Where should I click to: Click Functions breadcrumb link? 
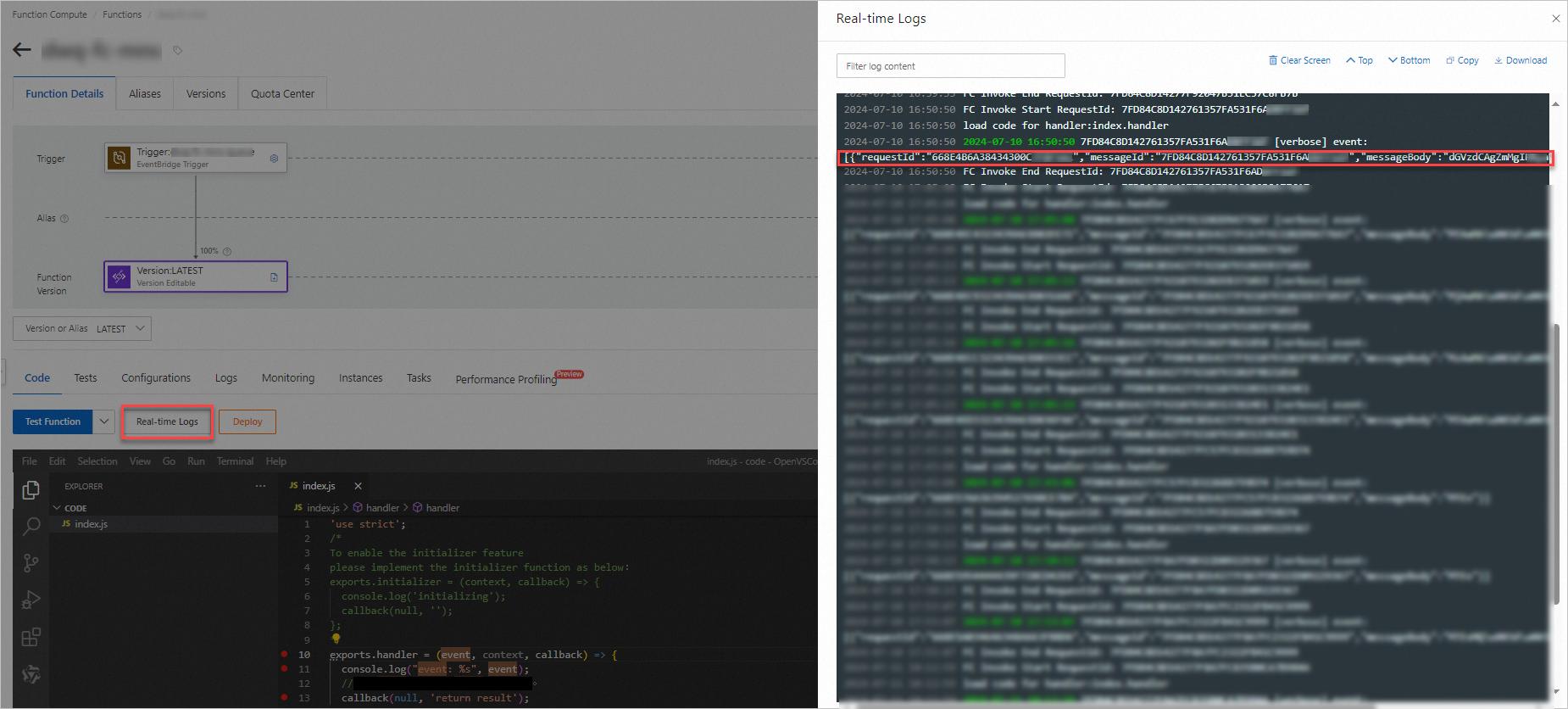coord(122,14)
